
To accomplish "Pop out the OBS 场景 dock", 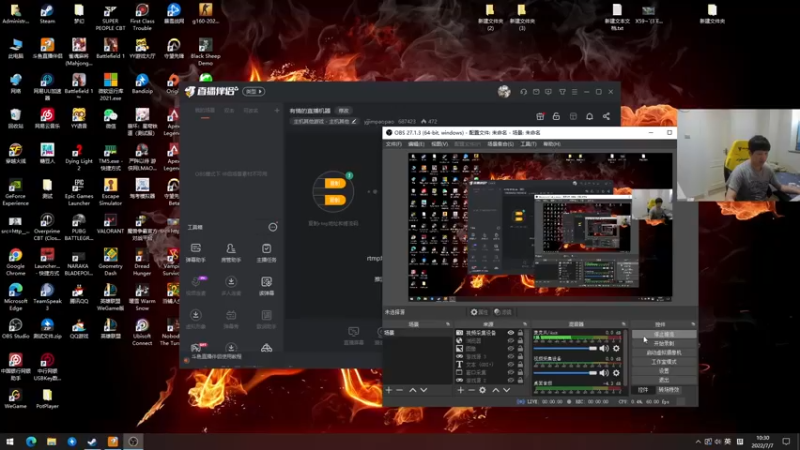I will (448, 324).
